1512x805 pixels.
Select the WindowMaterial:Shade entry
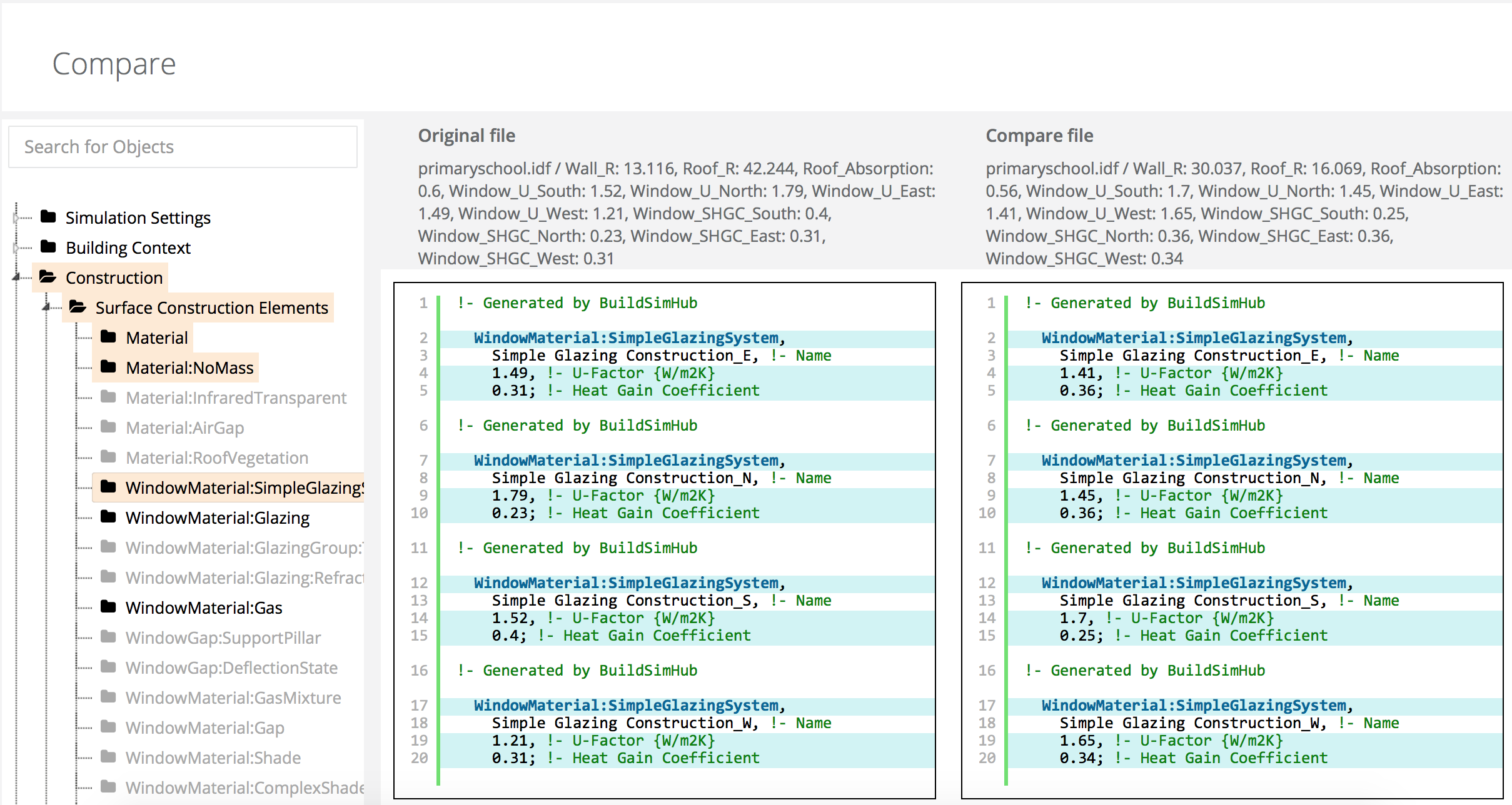(213, 758)
